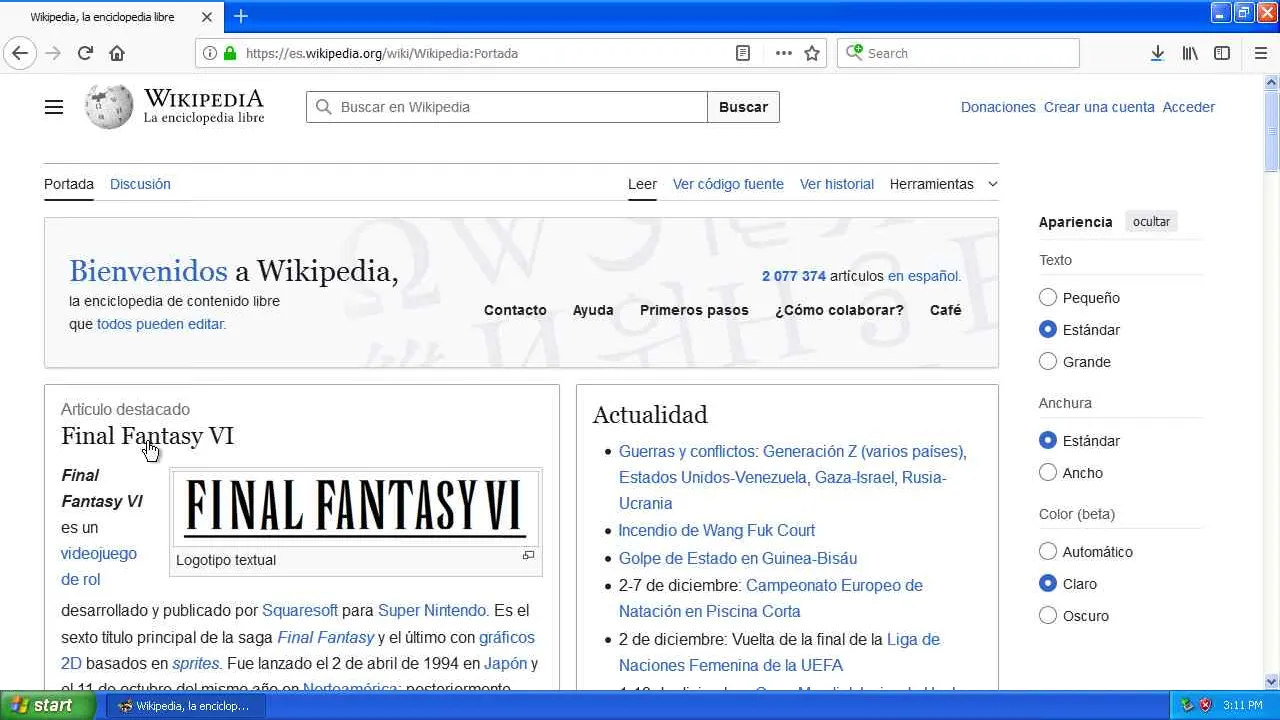1280x720 pixels.
Task: Select Ancho width option
Action: [1048, 472]
